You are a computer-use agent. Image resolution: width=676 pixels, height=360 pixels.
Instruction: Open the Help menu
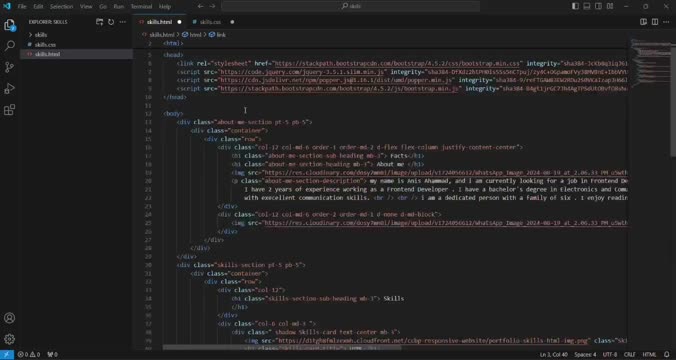(x=165, y=6)
